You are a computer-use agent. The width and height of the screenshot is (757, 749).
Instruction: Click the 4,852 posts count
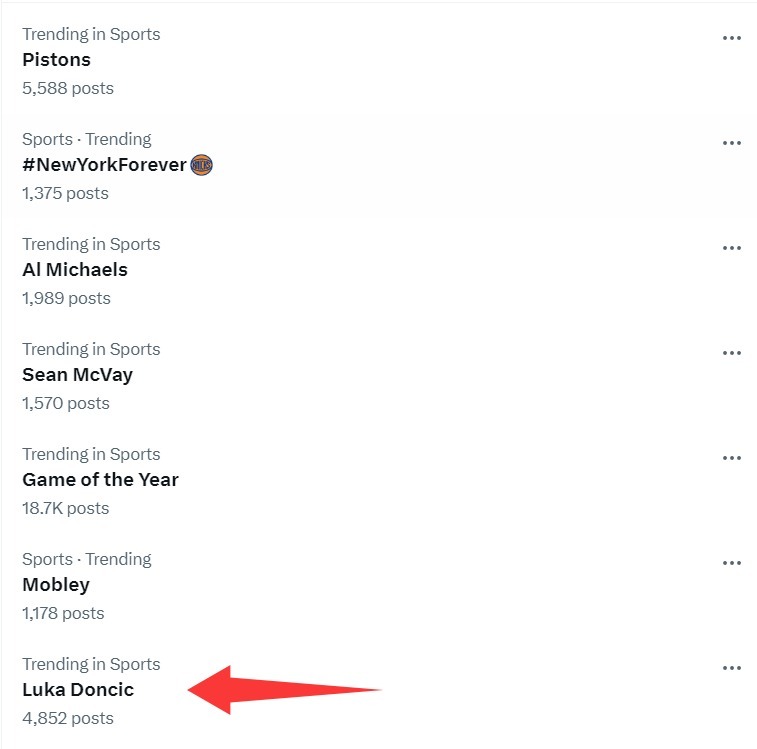[x=68, y=718]
